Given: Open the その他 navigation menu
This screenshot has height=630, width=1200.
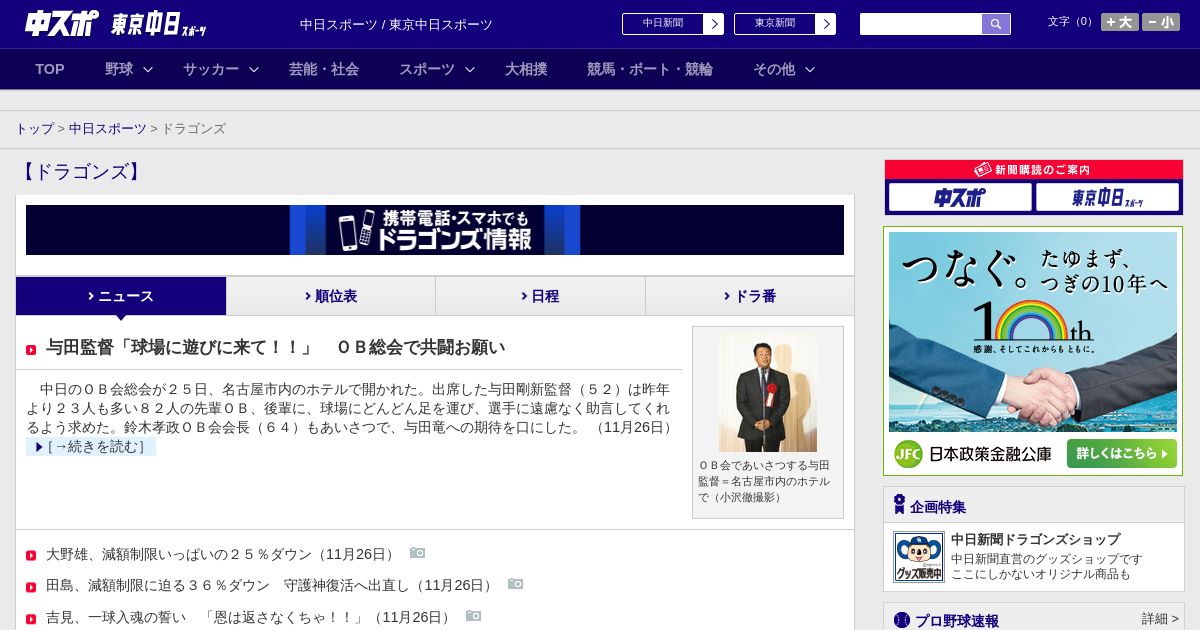Looking at the screenshot, I should click(x=774, y=69).
